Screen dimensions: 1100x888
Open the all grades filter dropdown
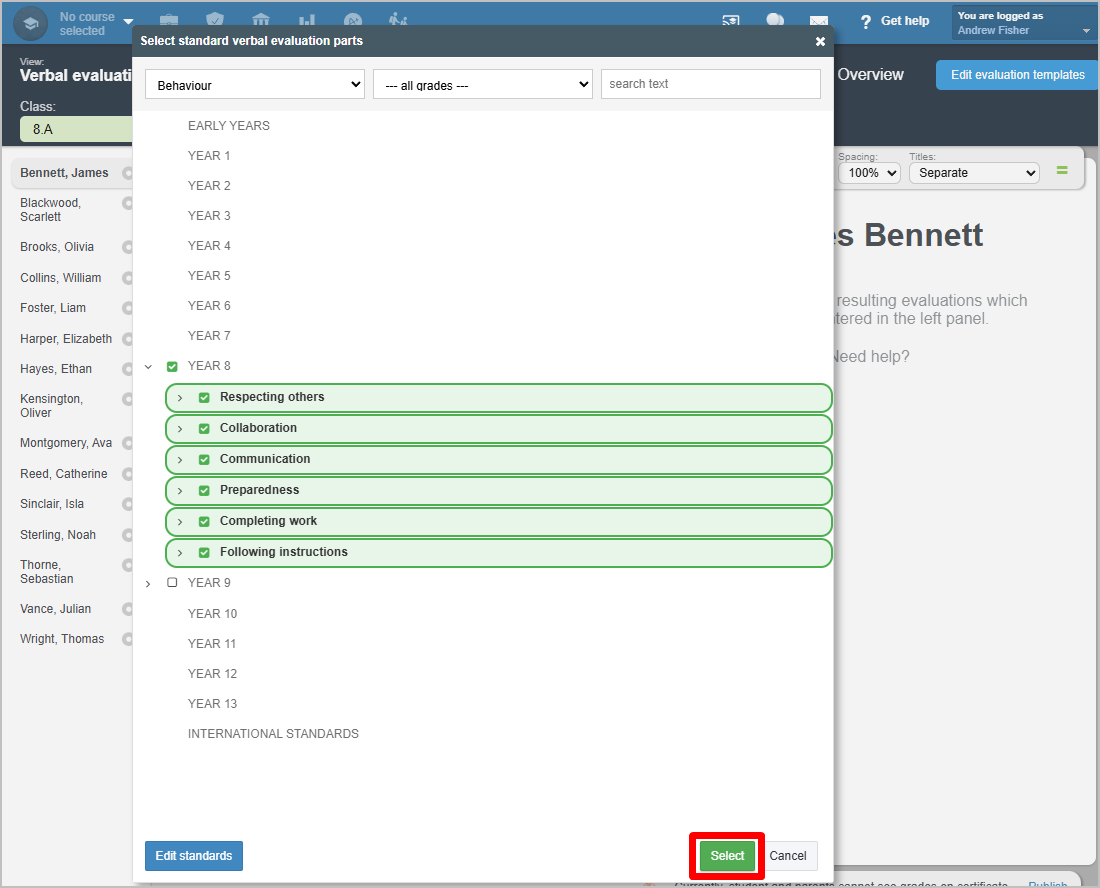tap(482, 85)
